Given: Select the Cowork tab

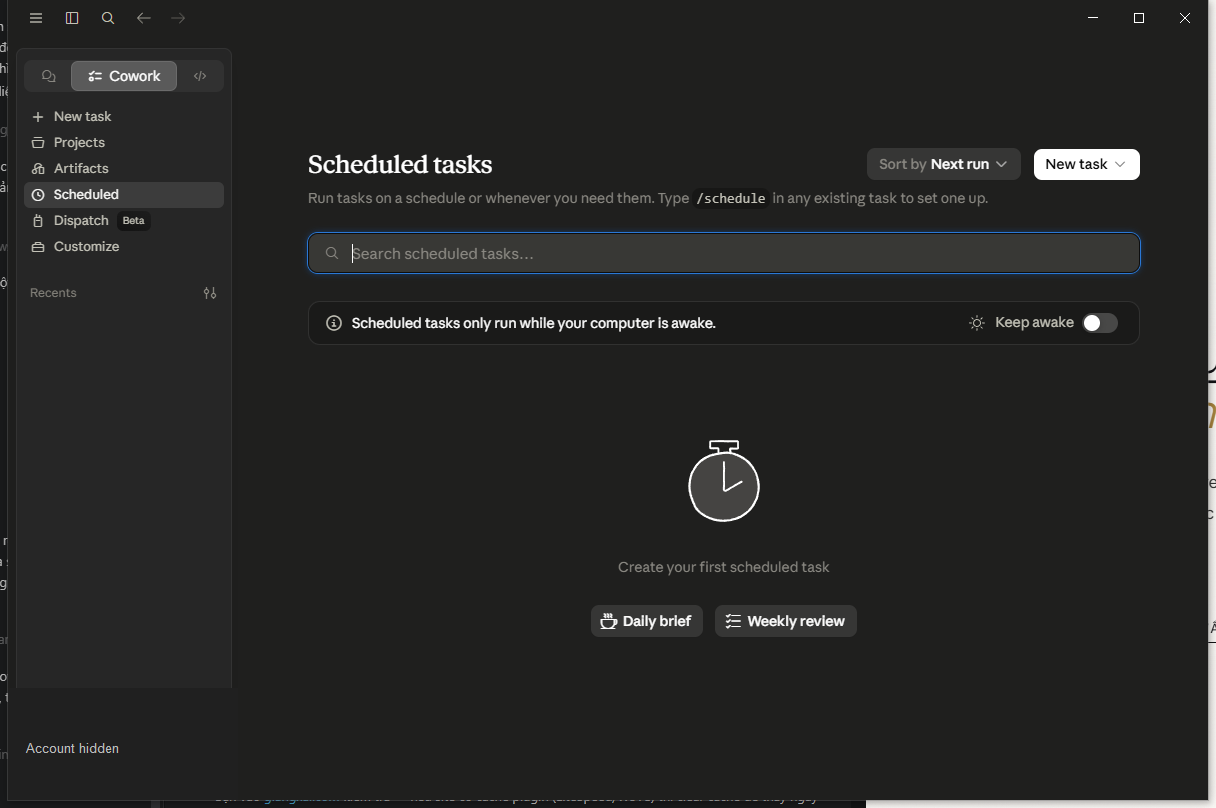Looking at the screenshot, I should (x=124, y=76).
